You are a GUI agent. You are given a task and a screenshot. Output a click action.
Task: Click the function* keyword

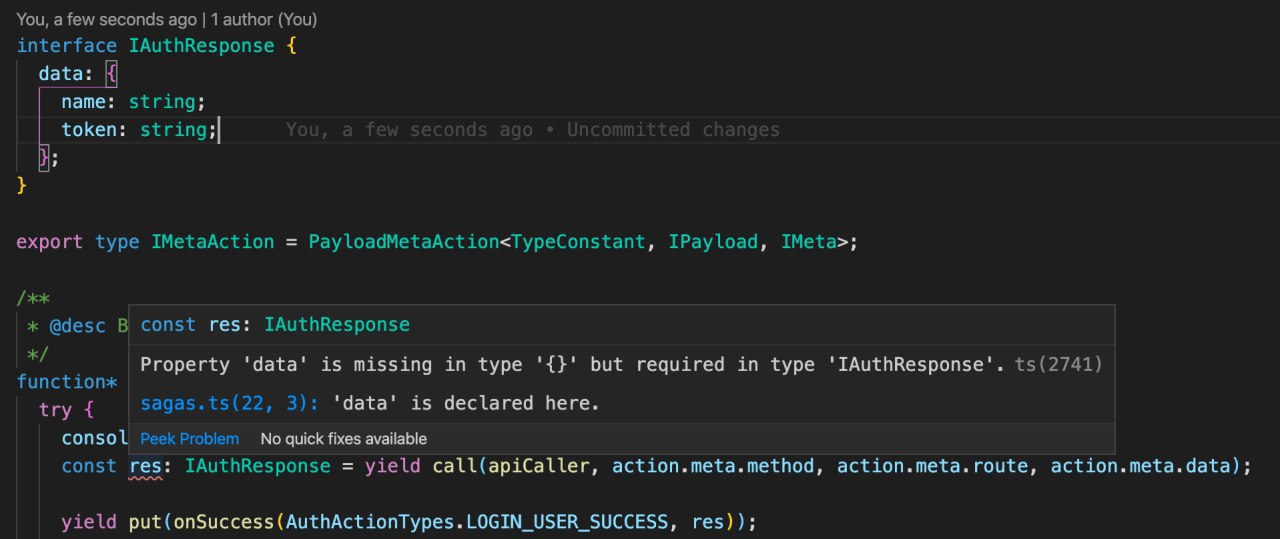(x=67, y=382)
